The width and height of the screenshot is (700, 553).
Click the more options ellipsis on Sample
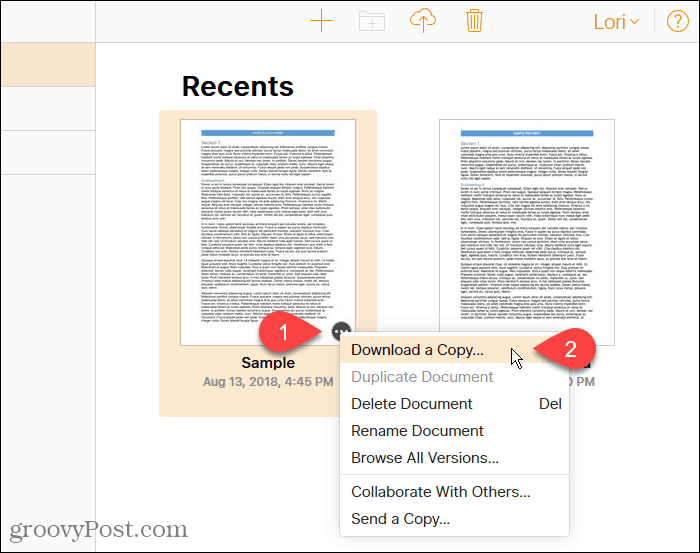click(342, 332)
